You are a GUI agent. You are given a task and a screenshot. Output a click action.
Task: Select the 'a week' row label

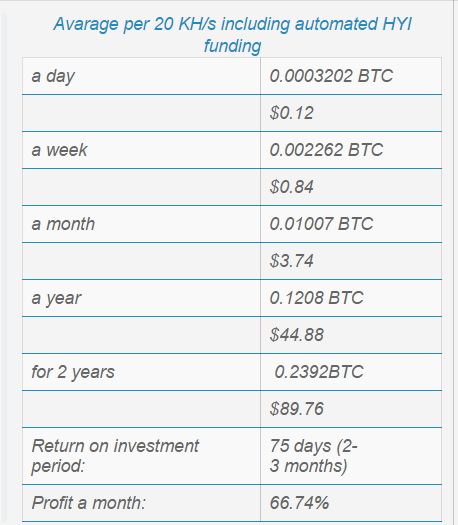(x=59, y=150)
